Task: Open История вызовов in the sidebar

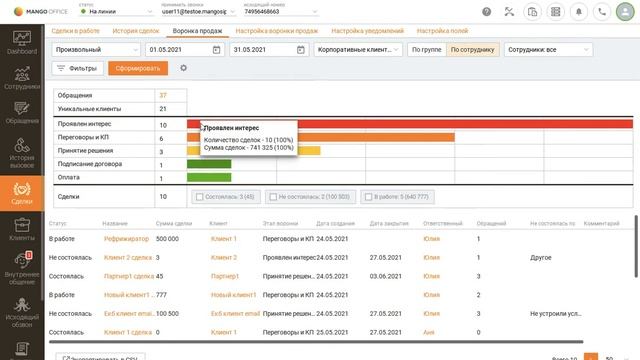Action: click(22, 153)
